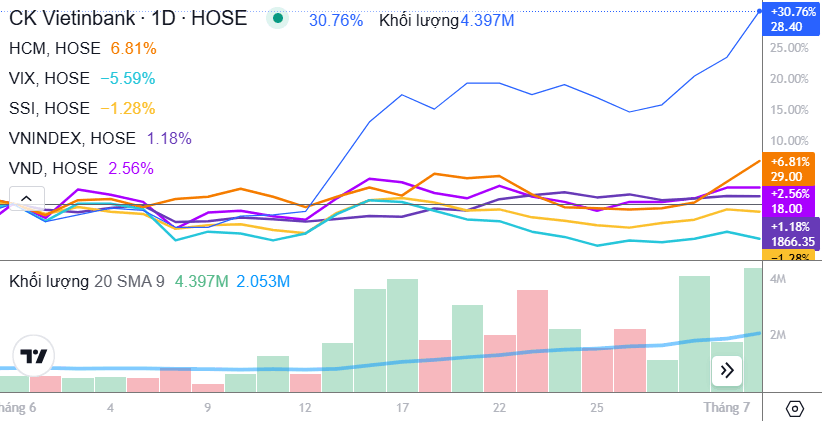This screenshot has height=421, width=822.
Task: Click the 1.18% VNINDEX percentage value
Action: point(169,138)
